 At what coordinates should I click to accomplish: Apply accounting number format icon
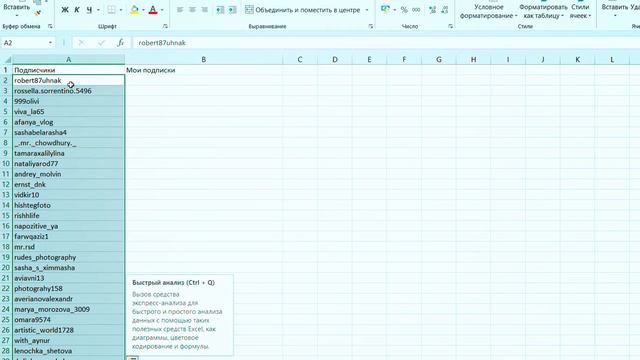[385, 10]
